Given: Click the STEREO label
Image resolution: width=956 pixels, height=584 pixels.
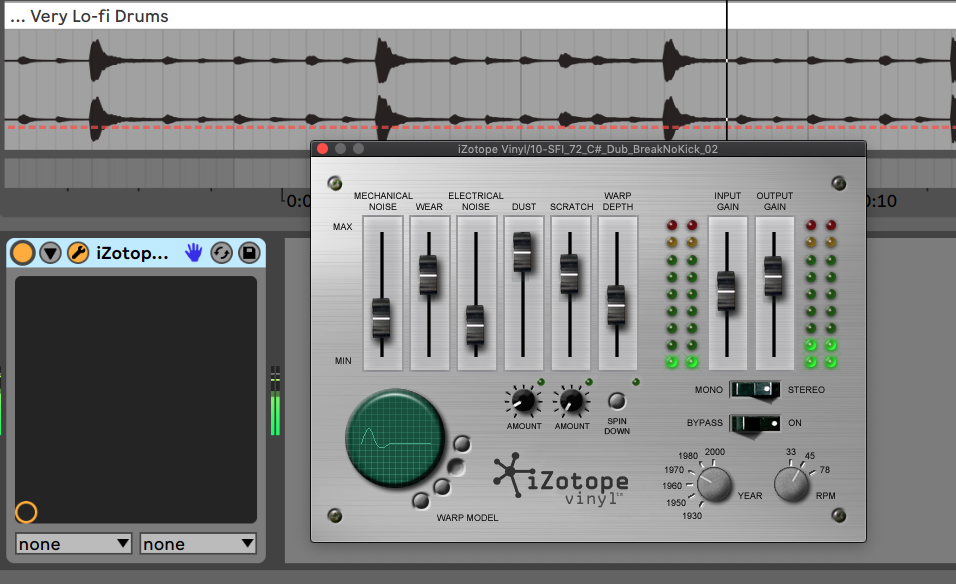Looking at the screenshot, I should pyautogui.click(x=806, y=390).
